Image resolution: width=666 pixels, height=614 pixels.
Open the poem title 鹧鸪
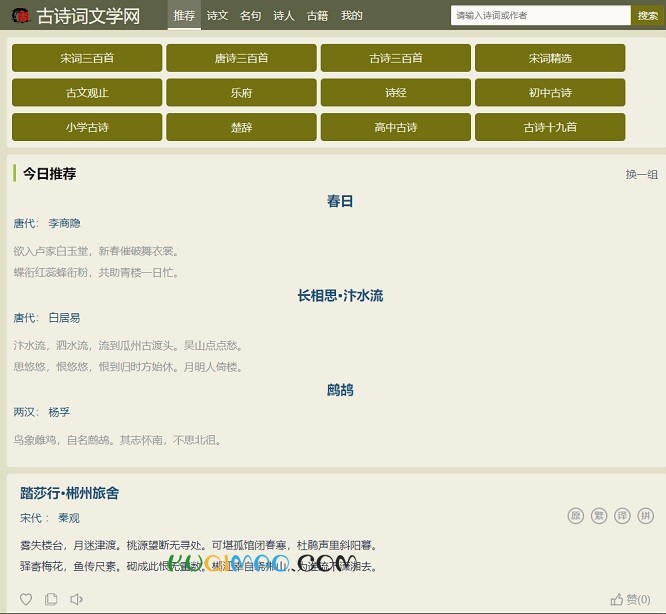[340, 389]
